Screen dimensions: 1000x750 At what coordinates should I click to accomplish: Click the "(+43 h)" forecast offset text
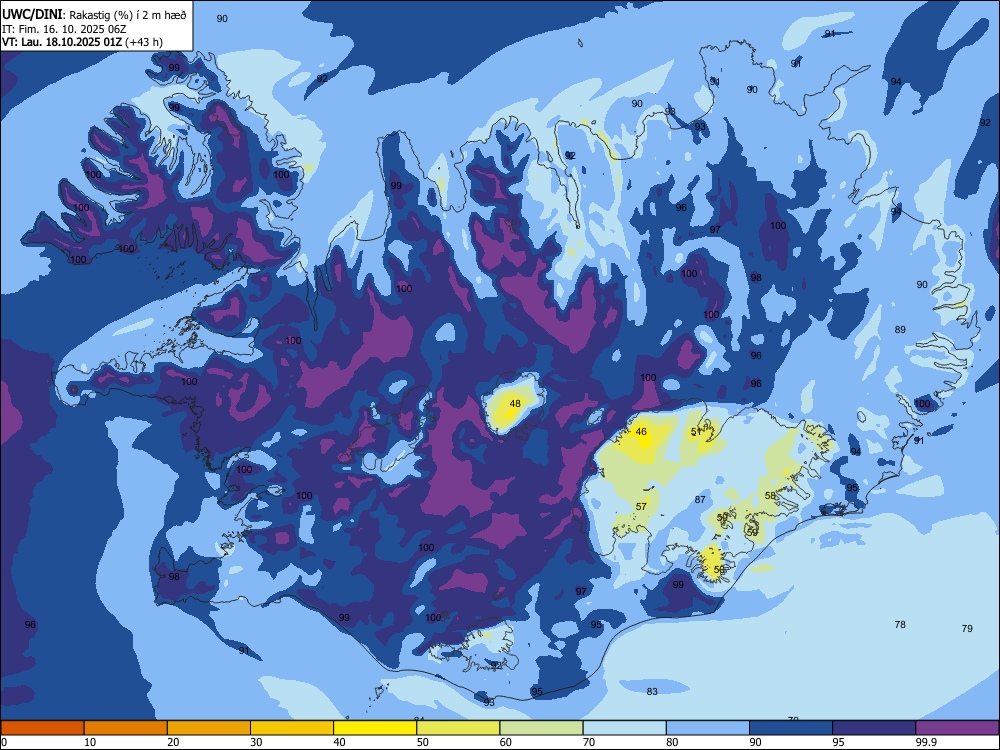143,42
